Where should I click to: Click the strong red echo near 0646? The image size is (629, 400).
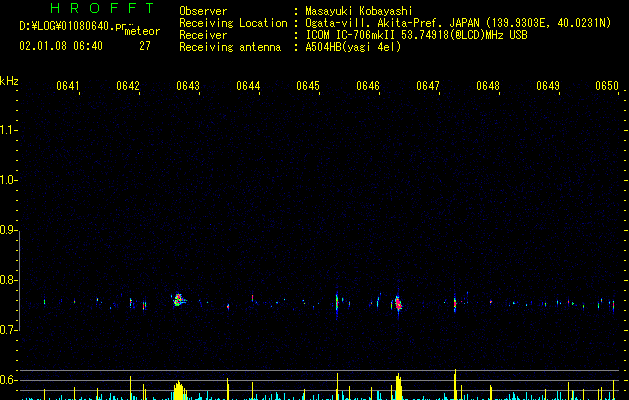pyautogui.click(x=398, y=304)
